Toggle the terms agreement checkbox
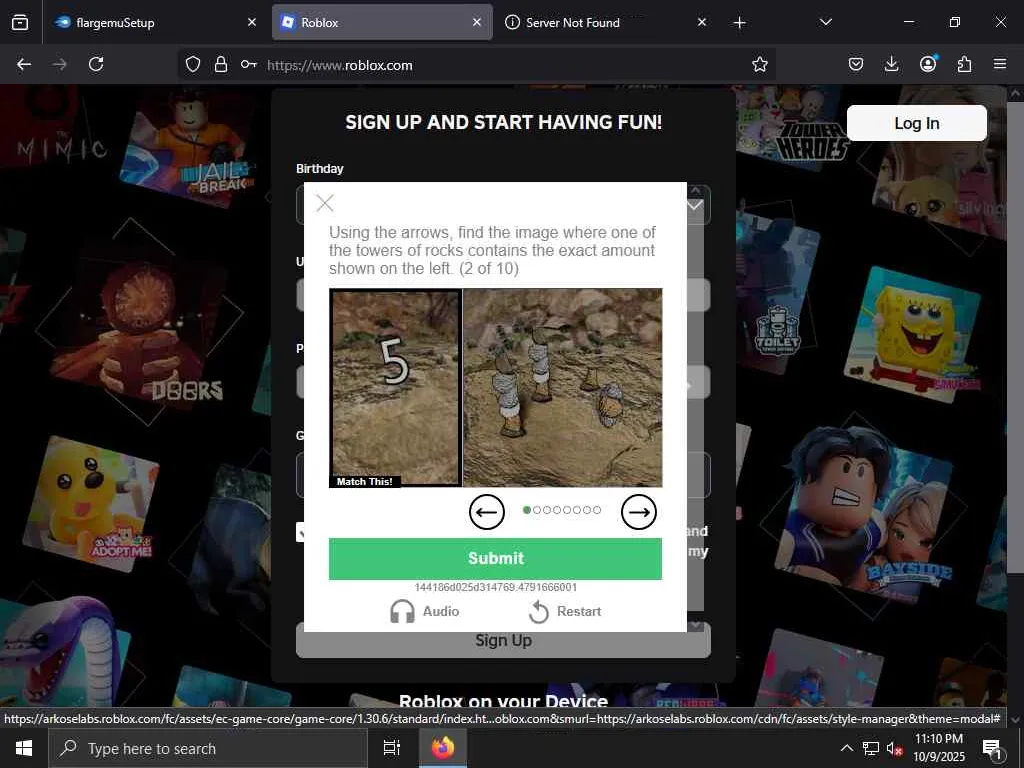Image resolution: width=1024 pixels, height=768 pixels. coord(300,532)
